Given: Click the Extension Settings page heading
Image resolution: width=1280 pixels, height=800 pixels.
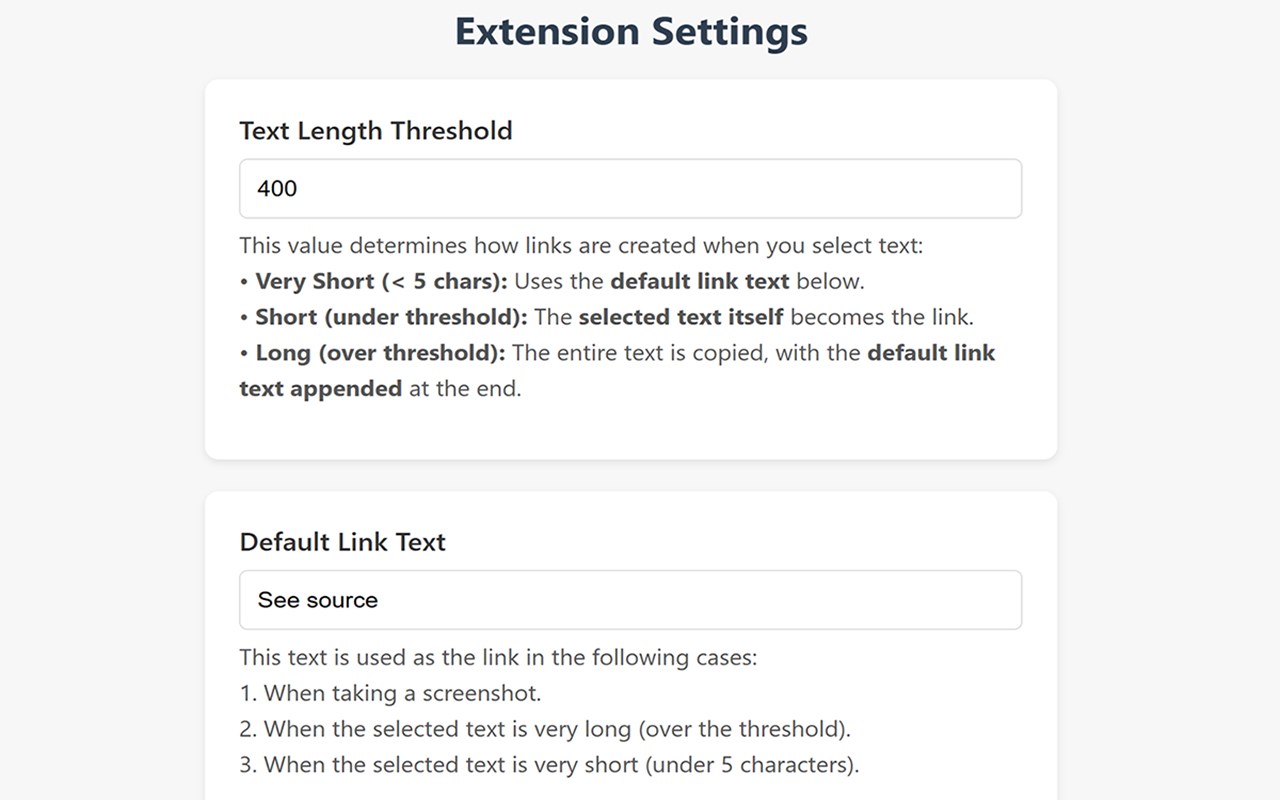Looking at the screenshot, I should pyautogui.click(x=631, y=31).
